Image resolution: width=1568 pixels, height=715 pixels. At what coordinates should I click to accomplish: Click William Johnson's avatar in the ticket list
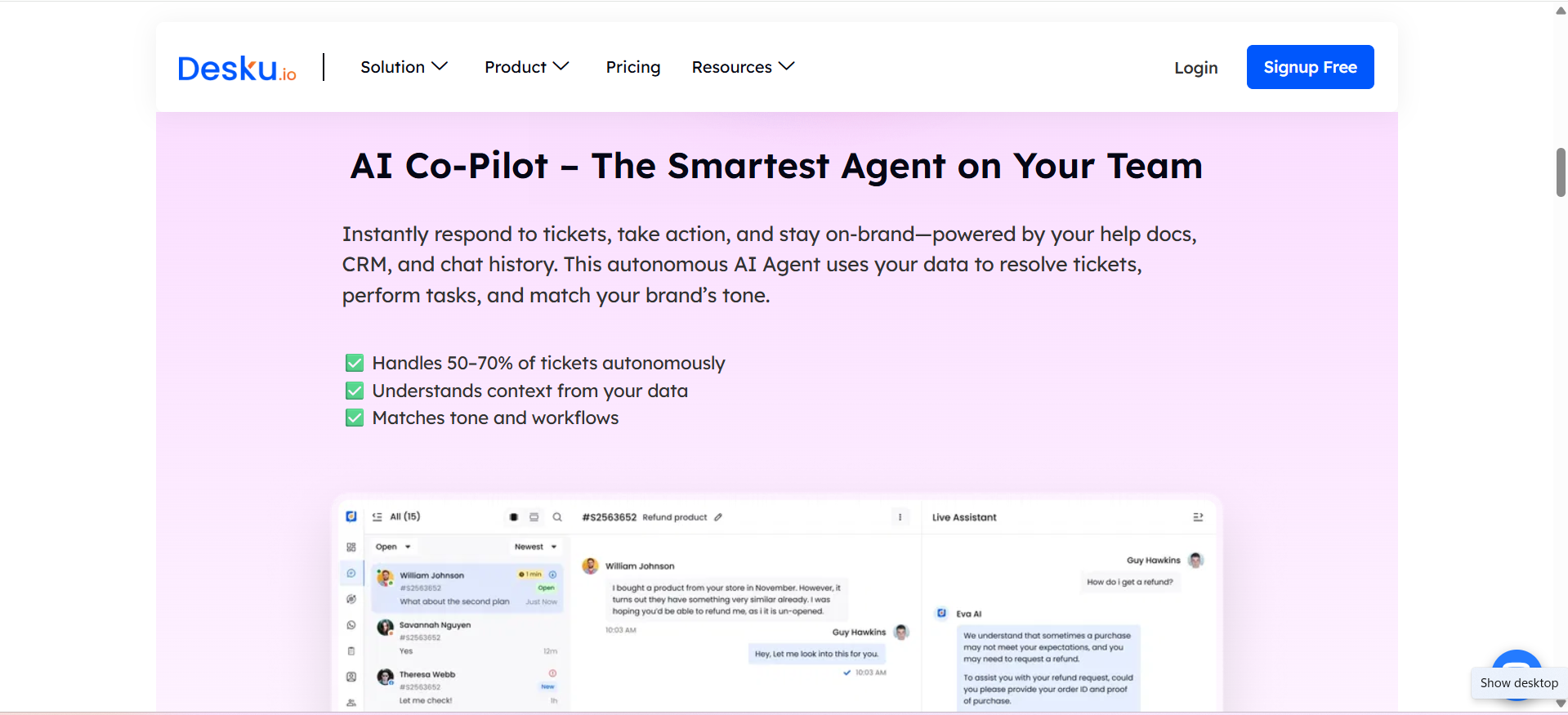385,579
